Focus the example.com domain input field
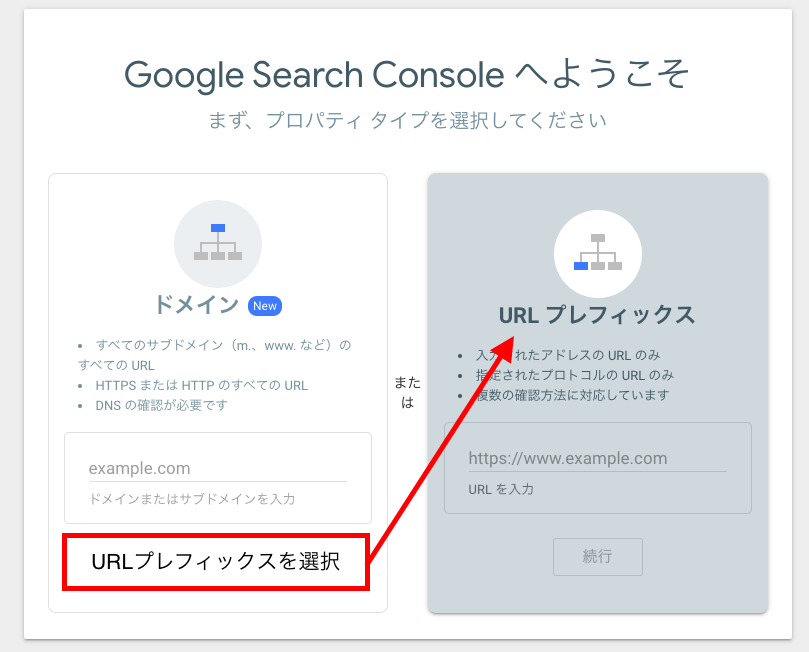 click(217, 469)
